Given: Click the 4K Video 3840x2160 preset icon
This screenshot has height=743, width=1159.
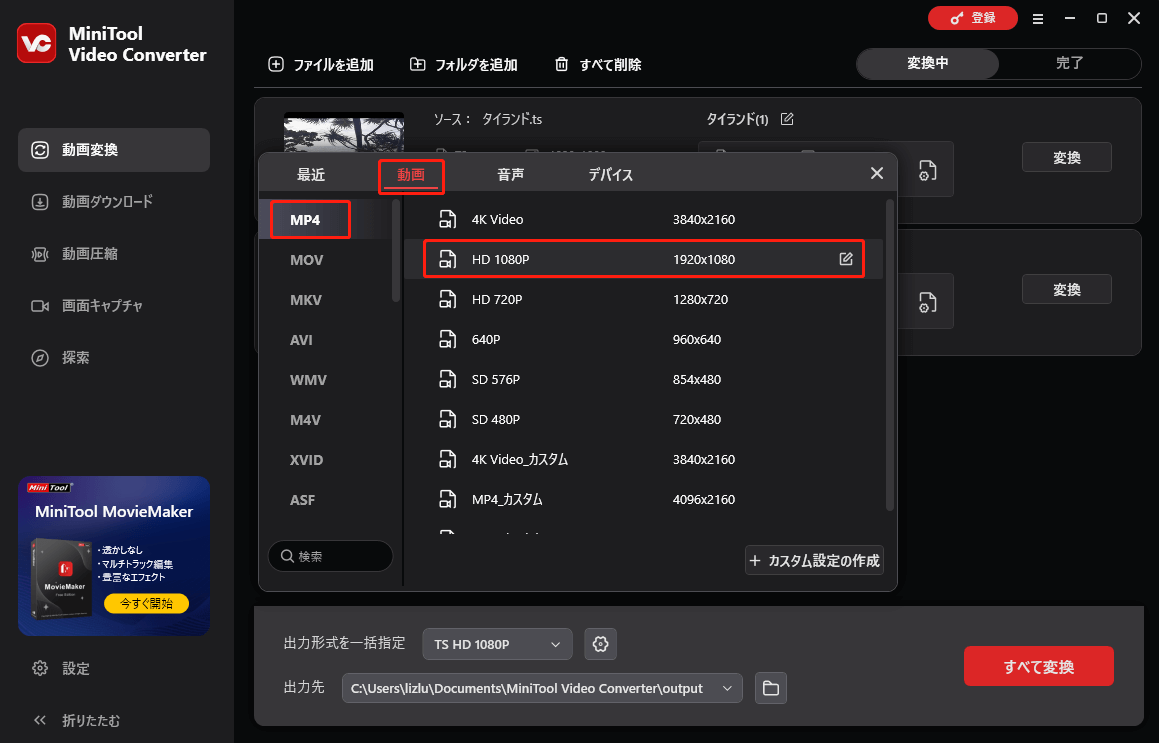Looking at the screenshot, I should coord(447,220).
